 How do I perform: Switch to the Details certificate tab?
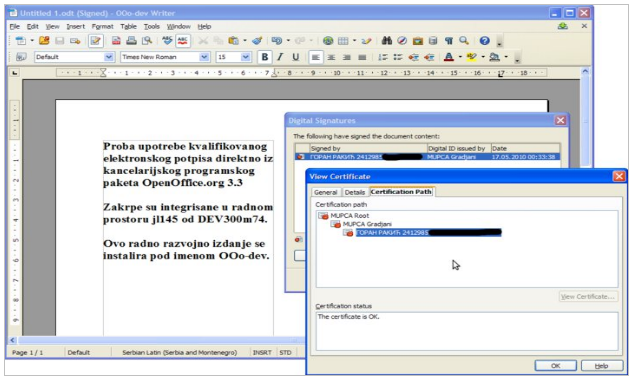tap(355, 192)
